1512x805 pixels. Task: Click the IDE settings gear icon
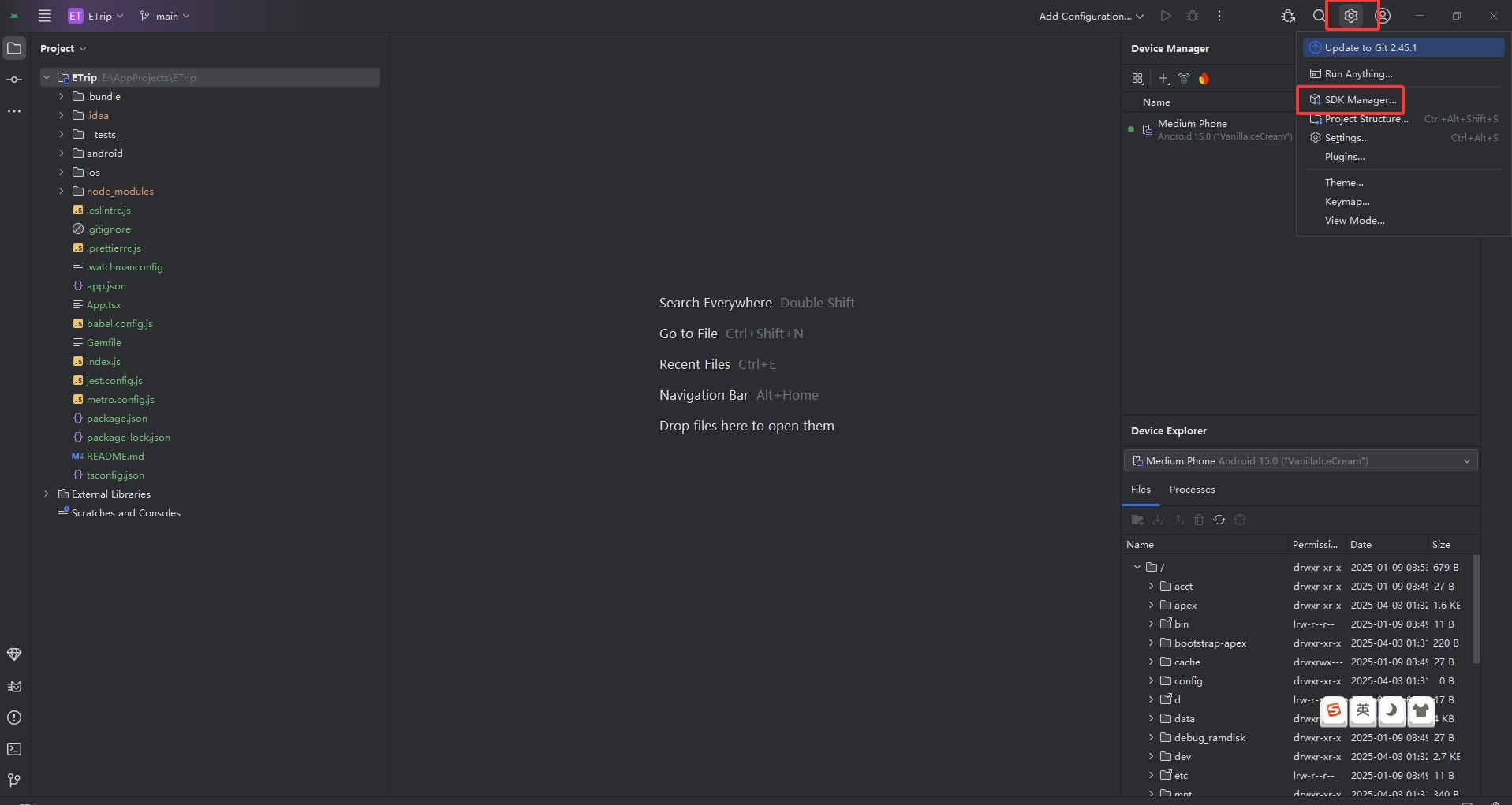pos(1351,16)
